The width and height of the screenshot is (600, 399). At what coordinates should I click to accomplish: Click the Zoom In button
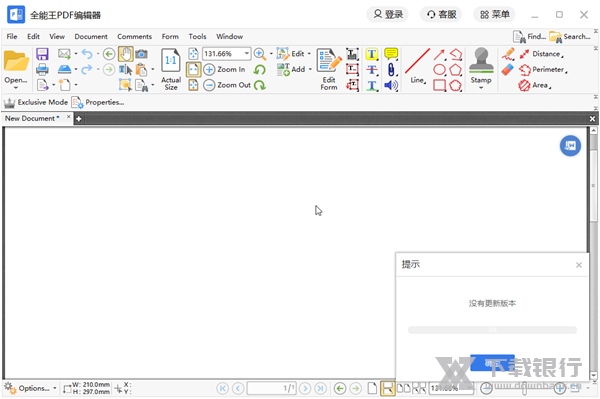(225, 70)
